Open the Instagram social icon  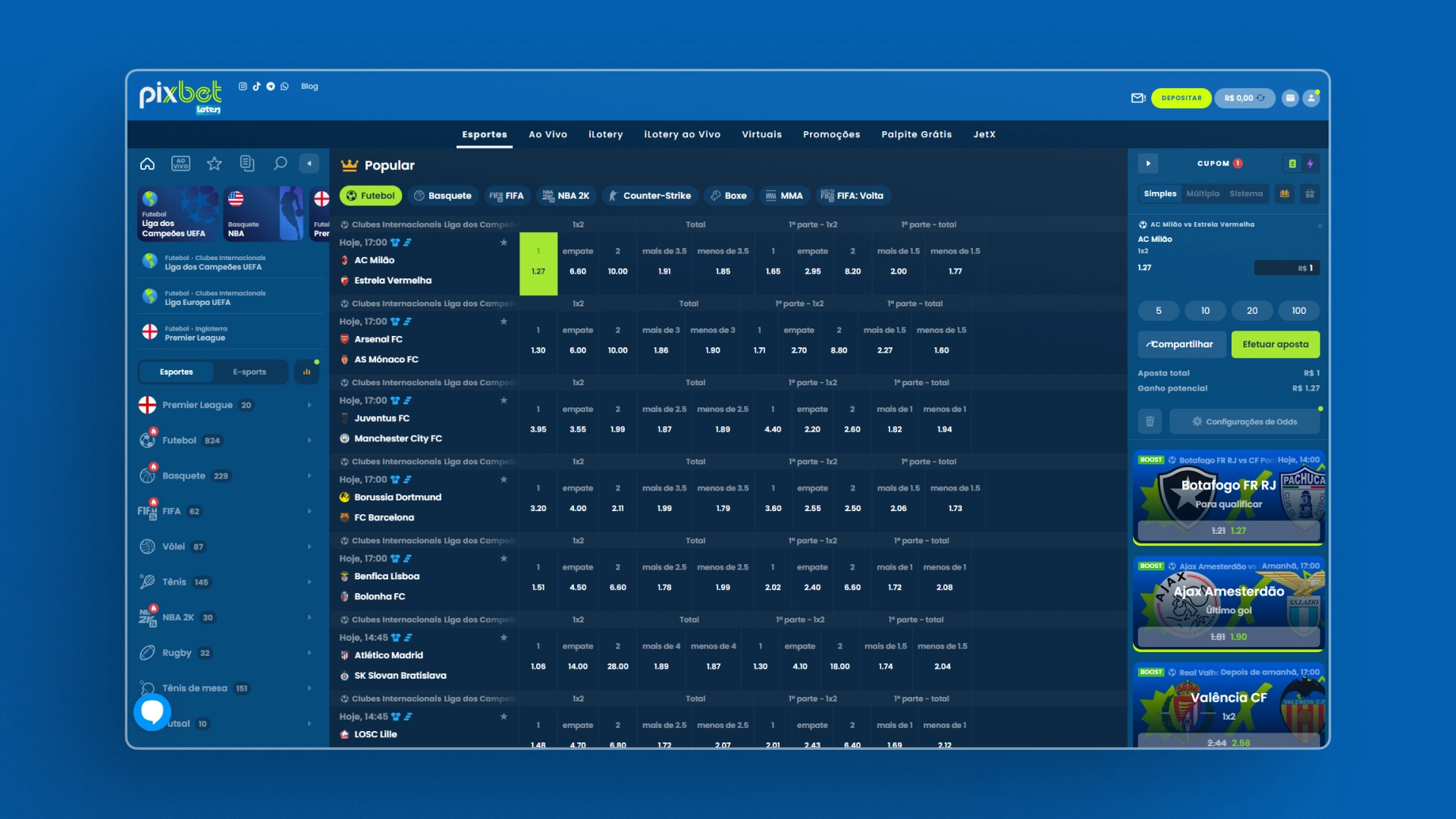click(x=243, y=86)
